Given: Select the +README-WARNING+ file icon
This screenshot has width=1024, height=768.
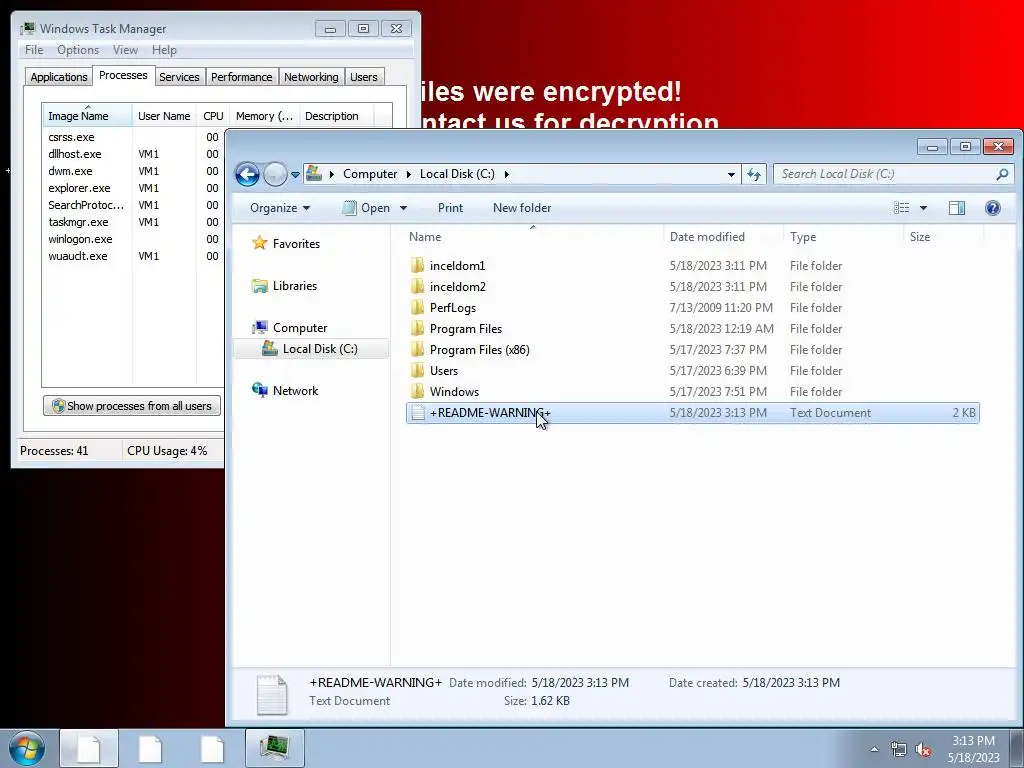Looking at the screenshot, I should tap(418, 413).
